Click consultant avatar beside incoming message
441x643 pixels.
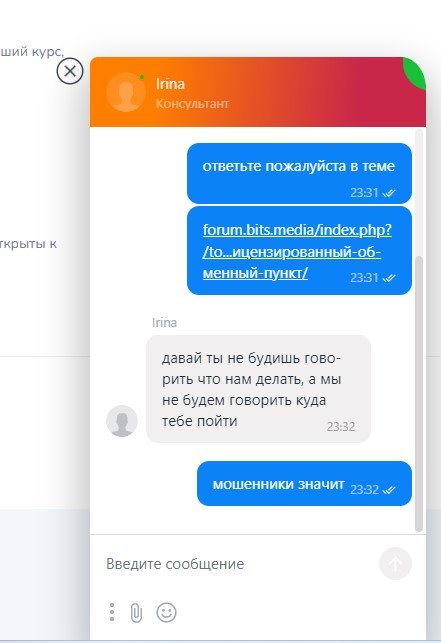point(122,421)
